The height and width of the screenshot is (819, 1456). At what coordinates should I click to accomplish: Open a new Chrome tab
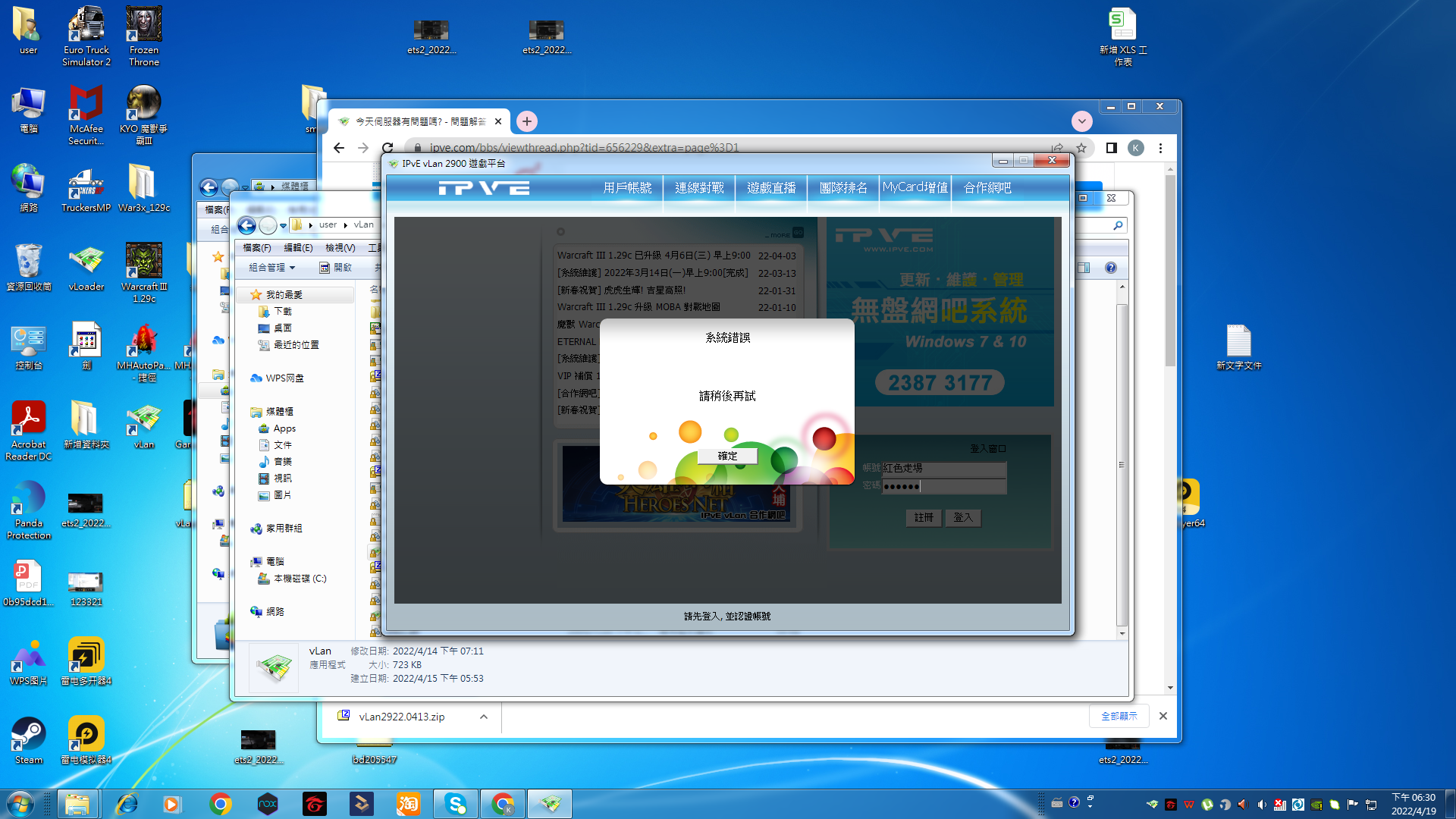point(527,121)
